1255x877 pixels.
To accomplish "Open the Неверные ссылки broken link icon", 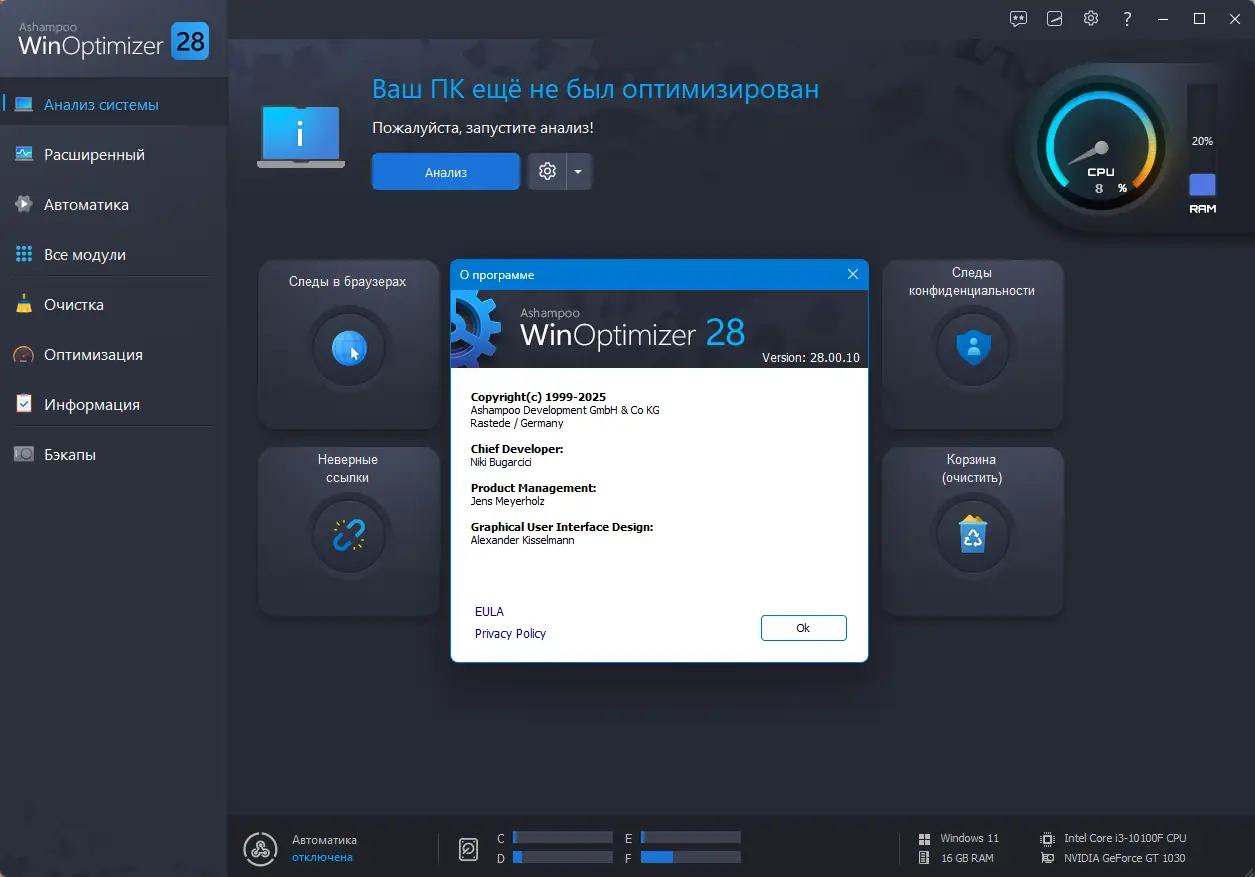I will coord(349,535).
